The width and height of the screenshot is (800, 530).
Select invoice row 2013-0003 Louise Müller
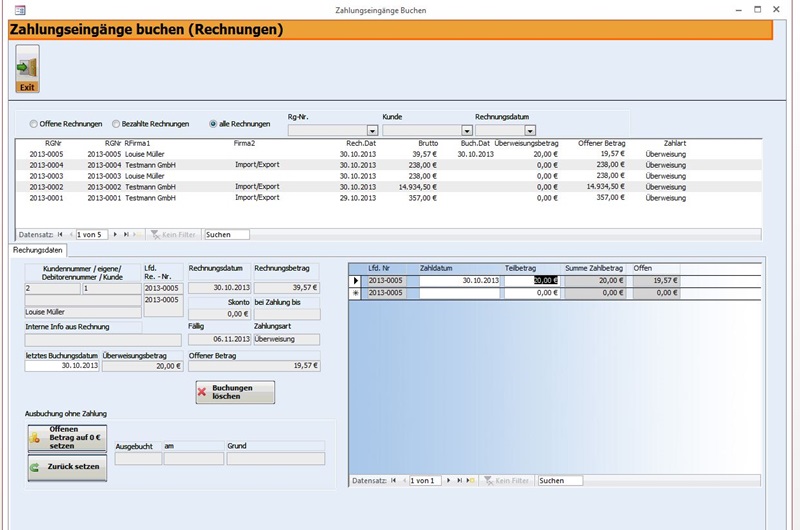click(x=389, y=176)
